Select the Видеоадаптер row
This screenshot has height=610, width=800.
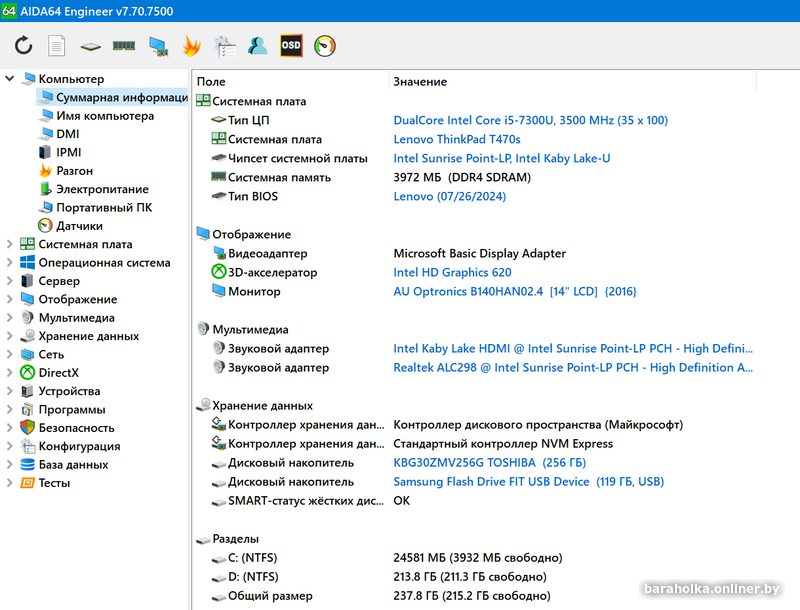click(474, 253)
